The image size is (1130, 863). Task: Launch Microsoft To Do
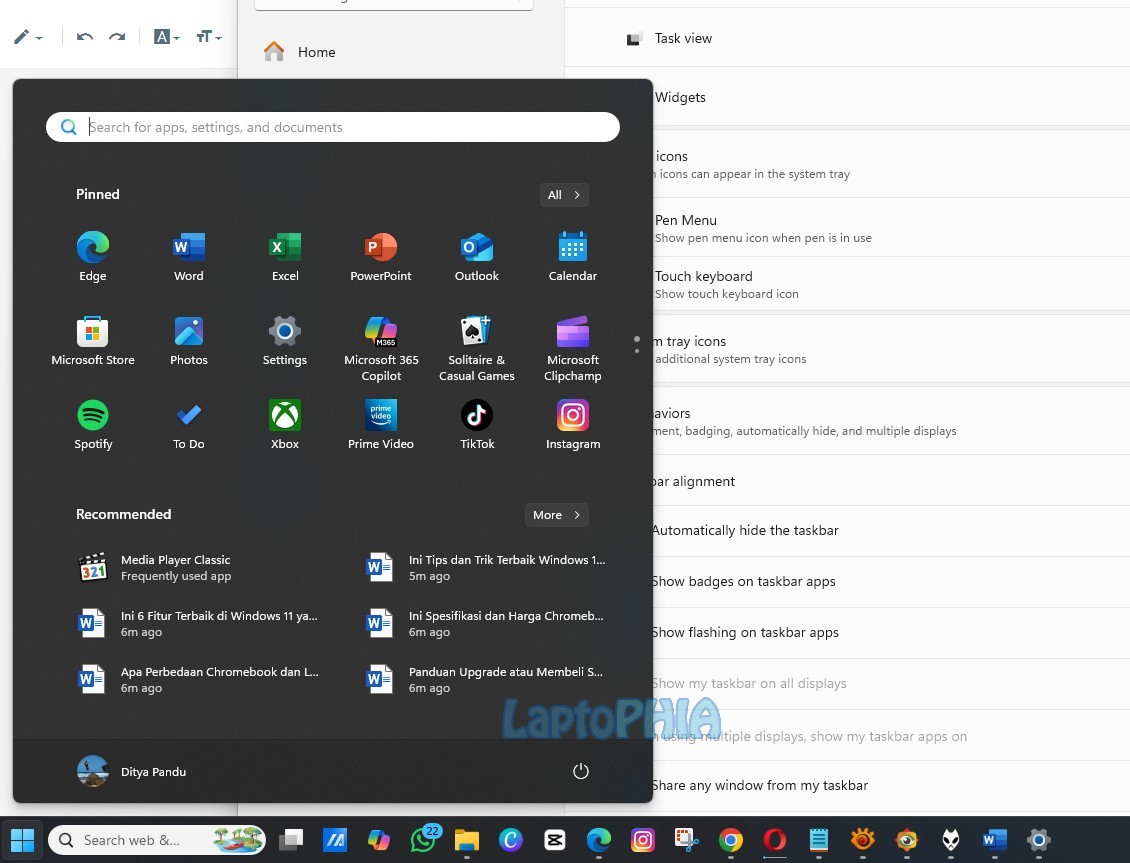point(189,424)
